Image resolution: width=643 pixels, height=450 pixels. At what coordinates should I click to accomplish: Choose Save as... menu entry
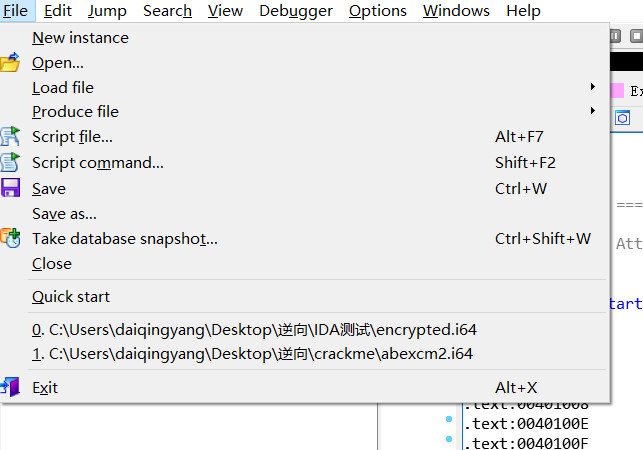[x=64, y=214]
